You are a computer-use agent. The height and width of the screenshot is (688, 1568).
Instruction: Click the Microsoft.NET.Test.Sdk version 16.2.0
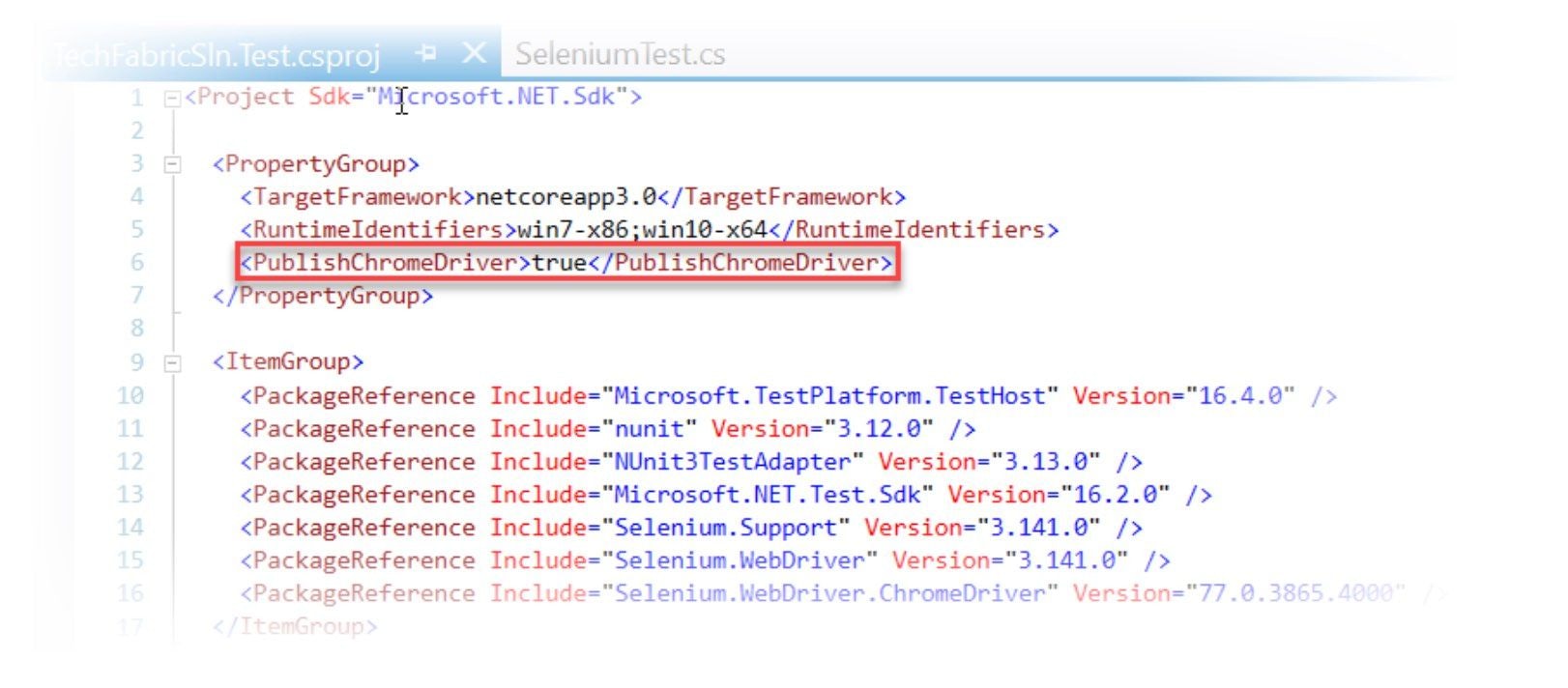click(x=1114, y=495)
